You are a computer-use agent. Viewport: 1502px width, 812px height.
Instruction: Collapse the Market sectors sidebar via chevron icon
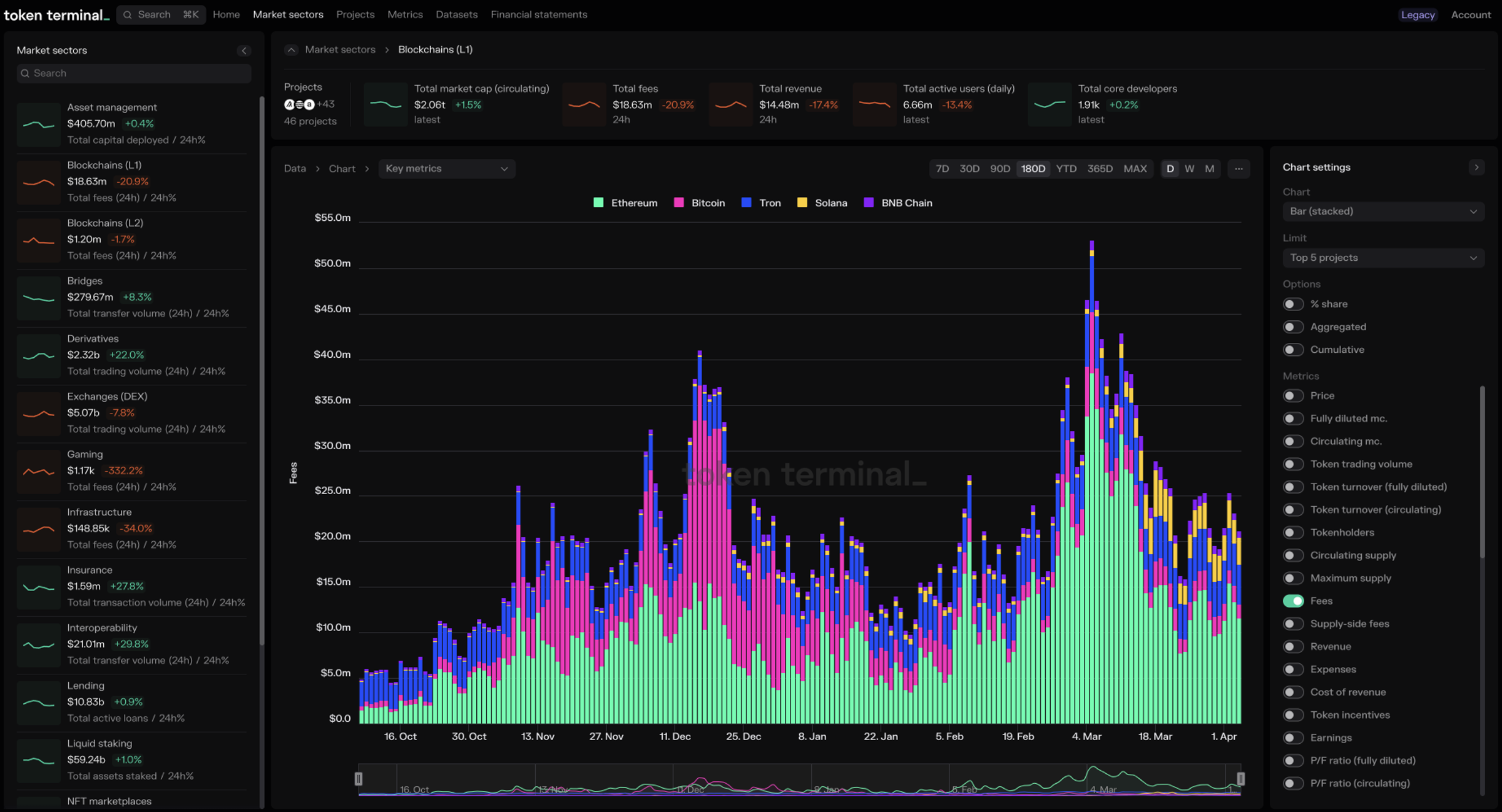coord(244,51)
